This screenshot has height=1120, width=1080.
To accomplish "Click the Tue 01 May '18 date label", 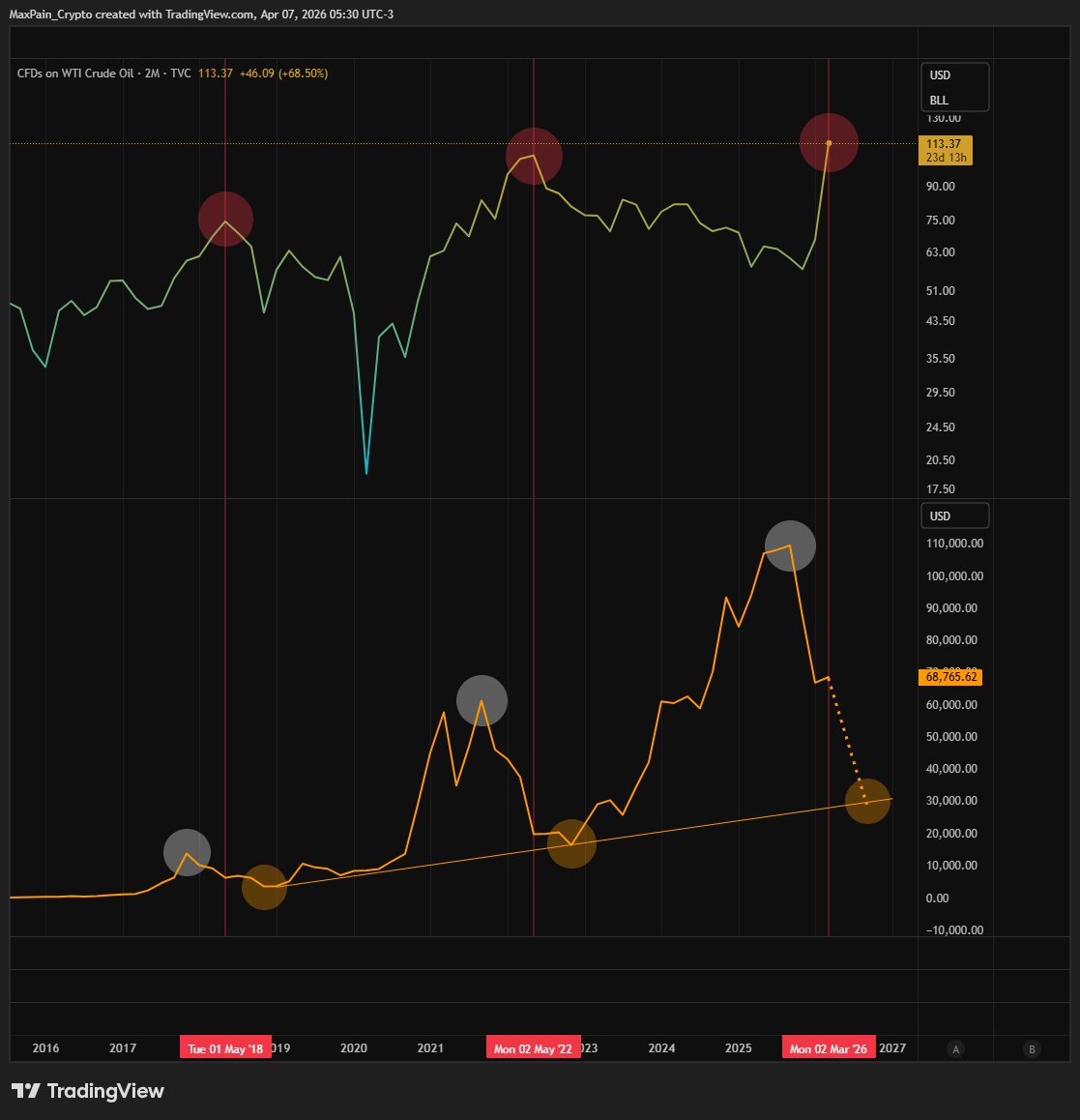I will (x=225, y=1048).
